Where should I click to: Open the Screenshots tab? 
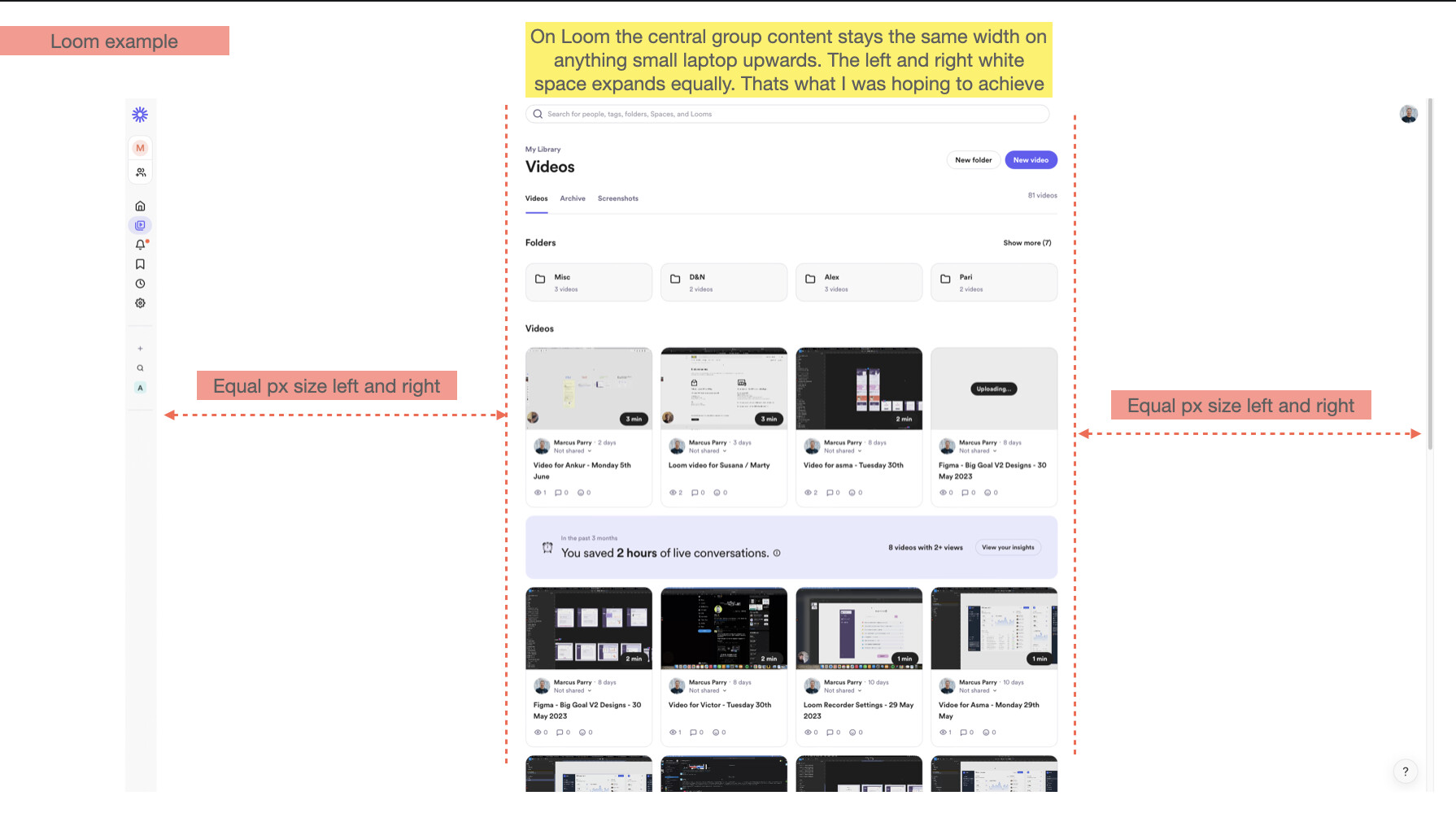tap(617, 198)
